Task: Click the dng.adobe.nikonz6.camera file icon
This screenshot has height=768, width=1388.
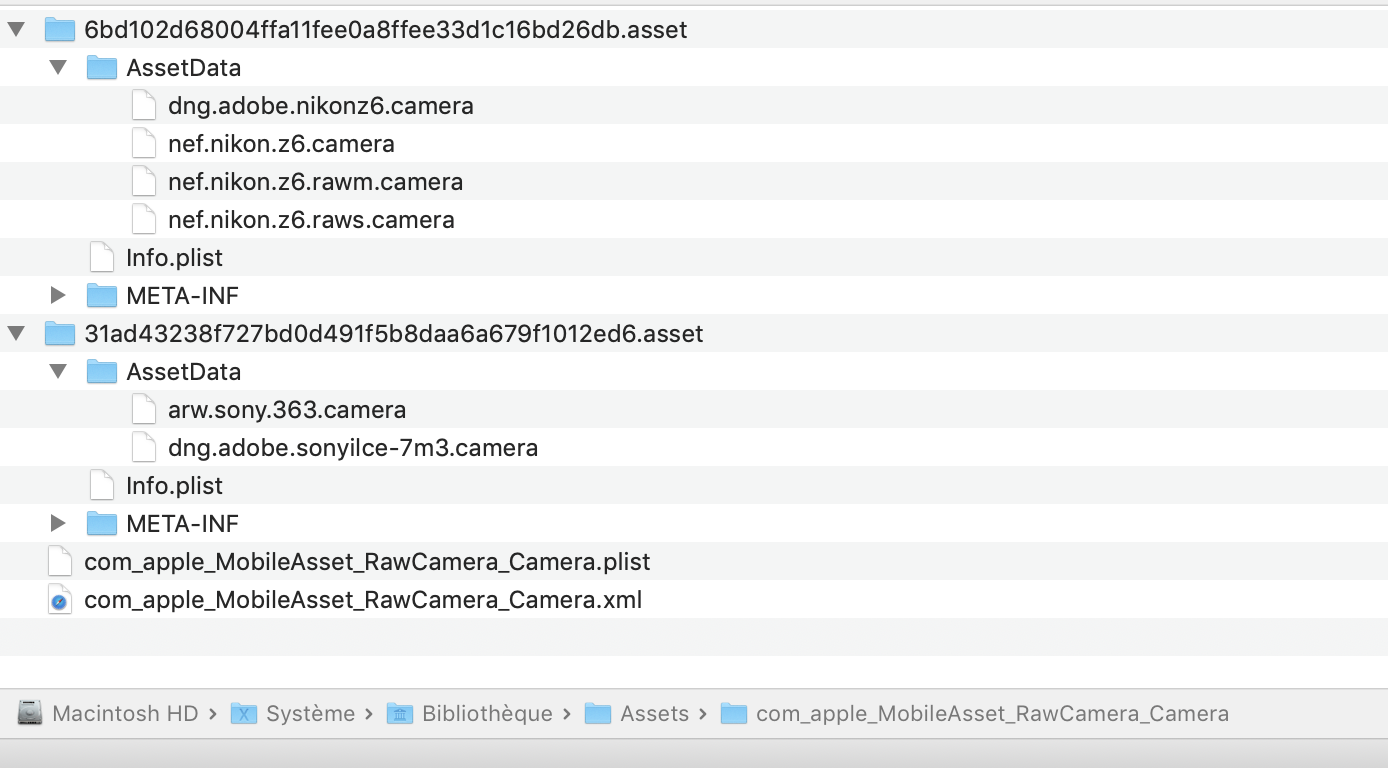Action: tap(144, 106)
